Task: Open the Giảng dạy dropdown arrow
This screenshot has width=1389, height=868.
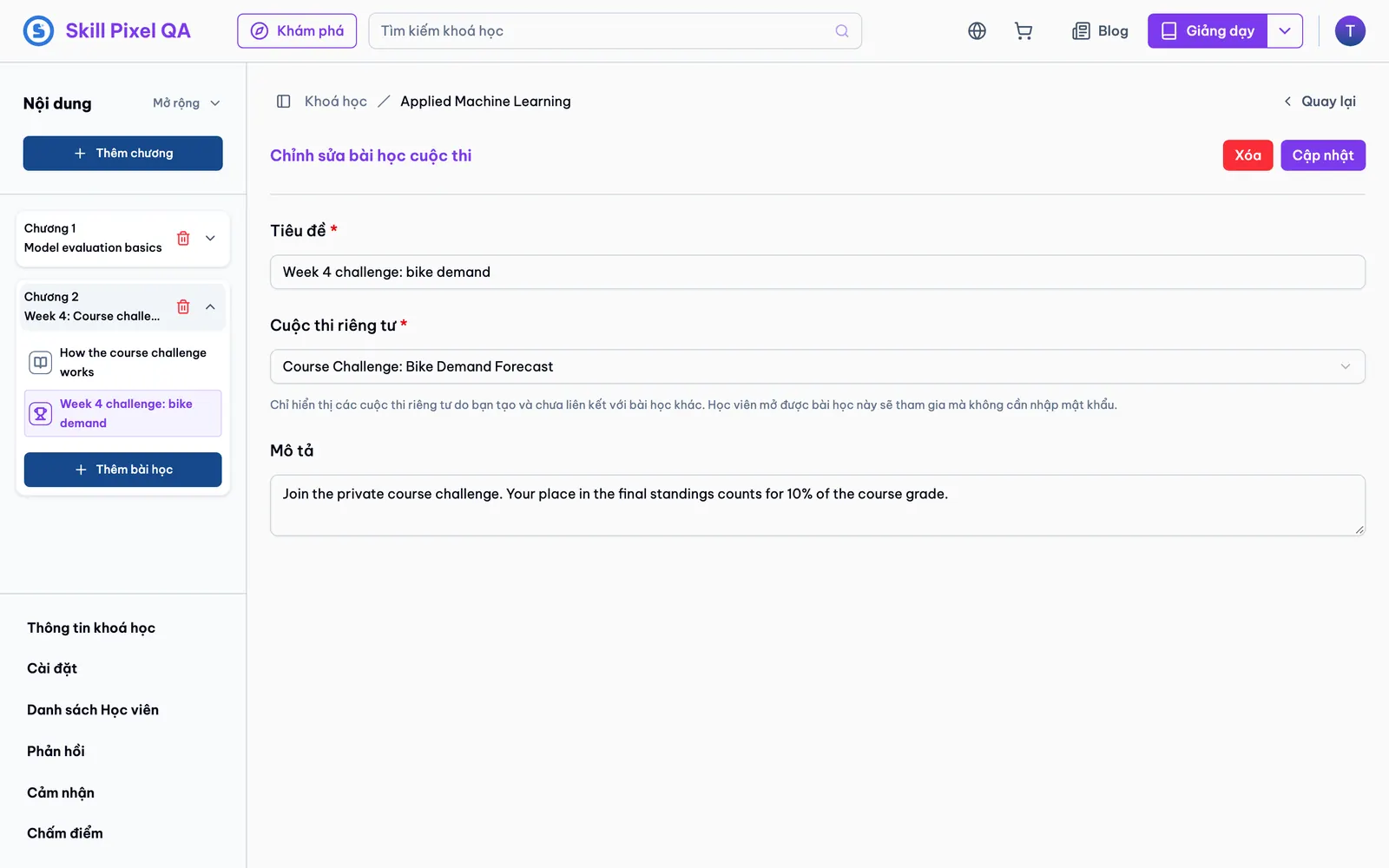Action: point(1285,31)
